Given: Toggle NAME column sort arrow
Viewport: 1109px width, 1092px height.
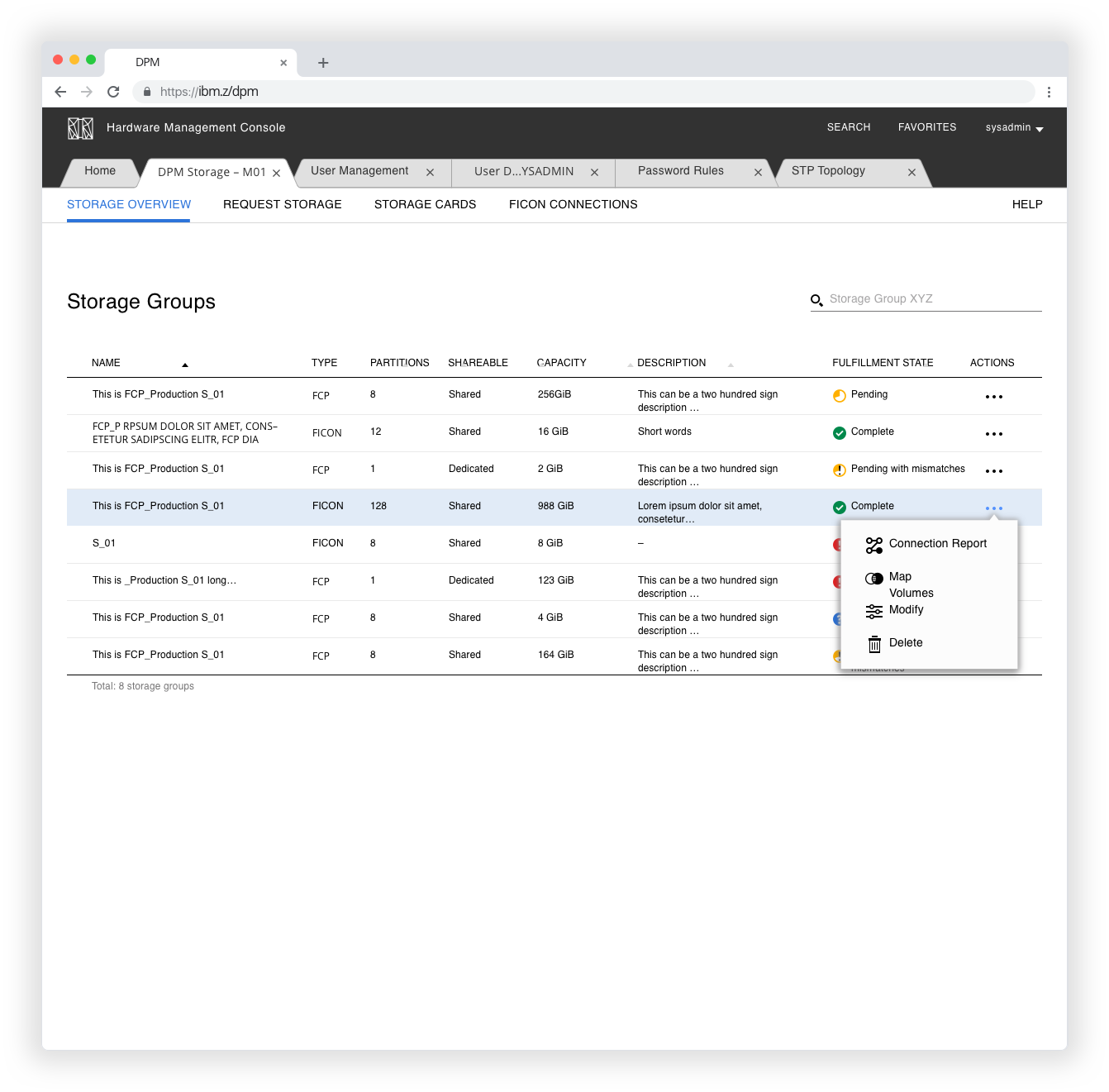Looking at the screenshot, I should click(x=185, y=364).
